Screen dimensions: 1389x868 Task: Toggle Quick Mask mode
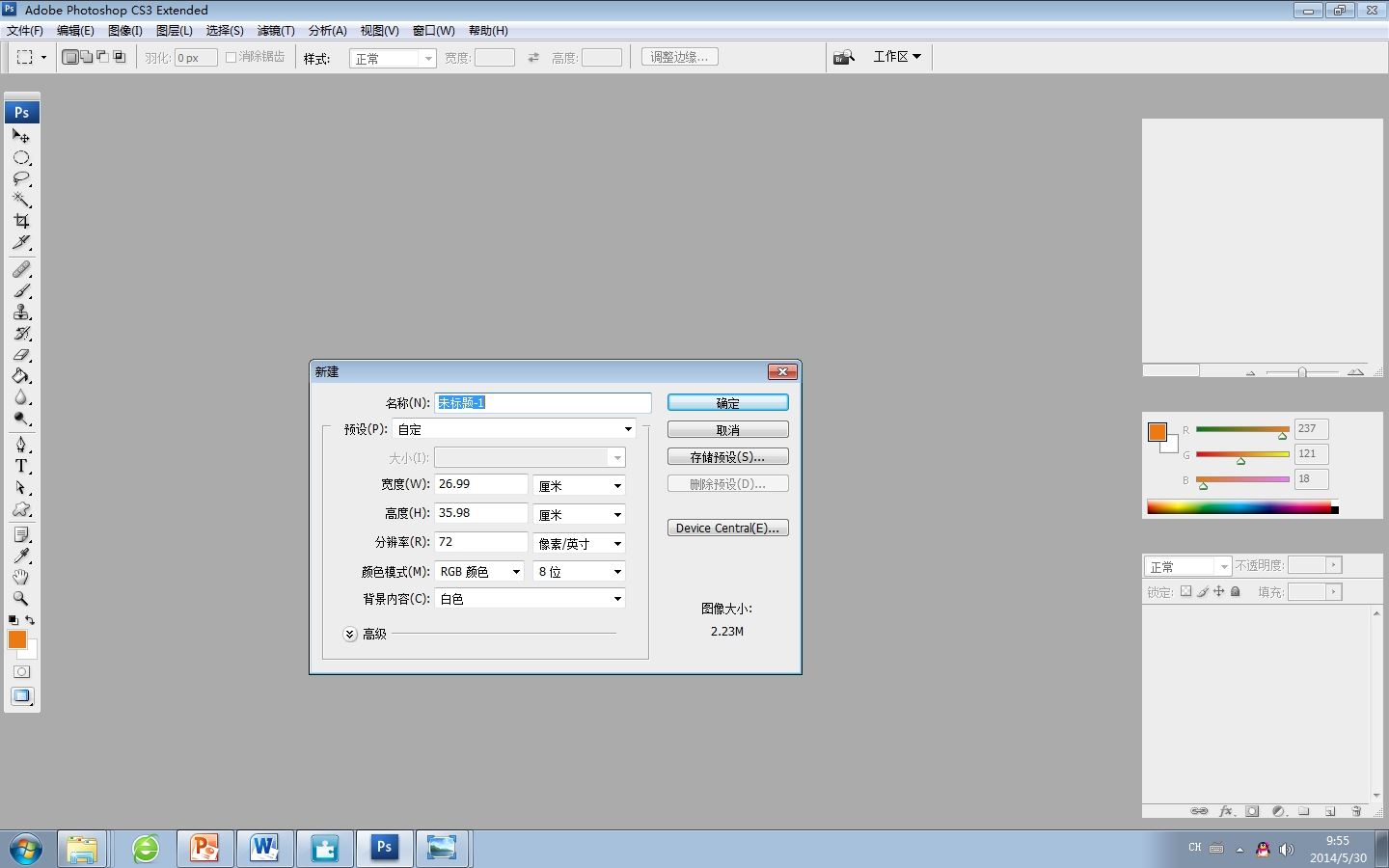pyautogui.click(x=21, y=671)
